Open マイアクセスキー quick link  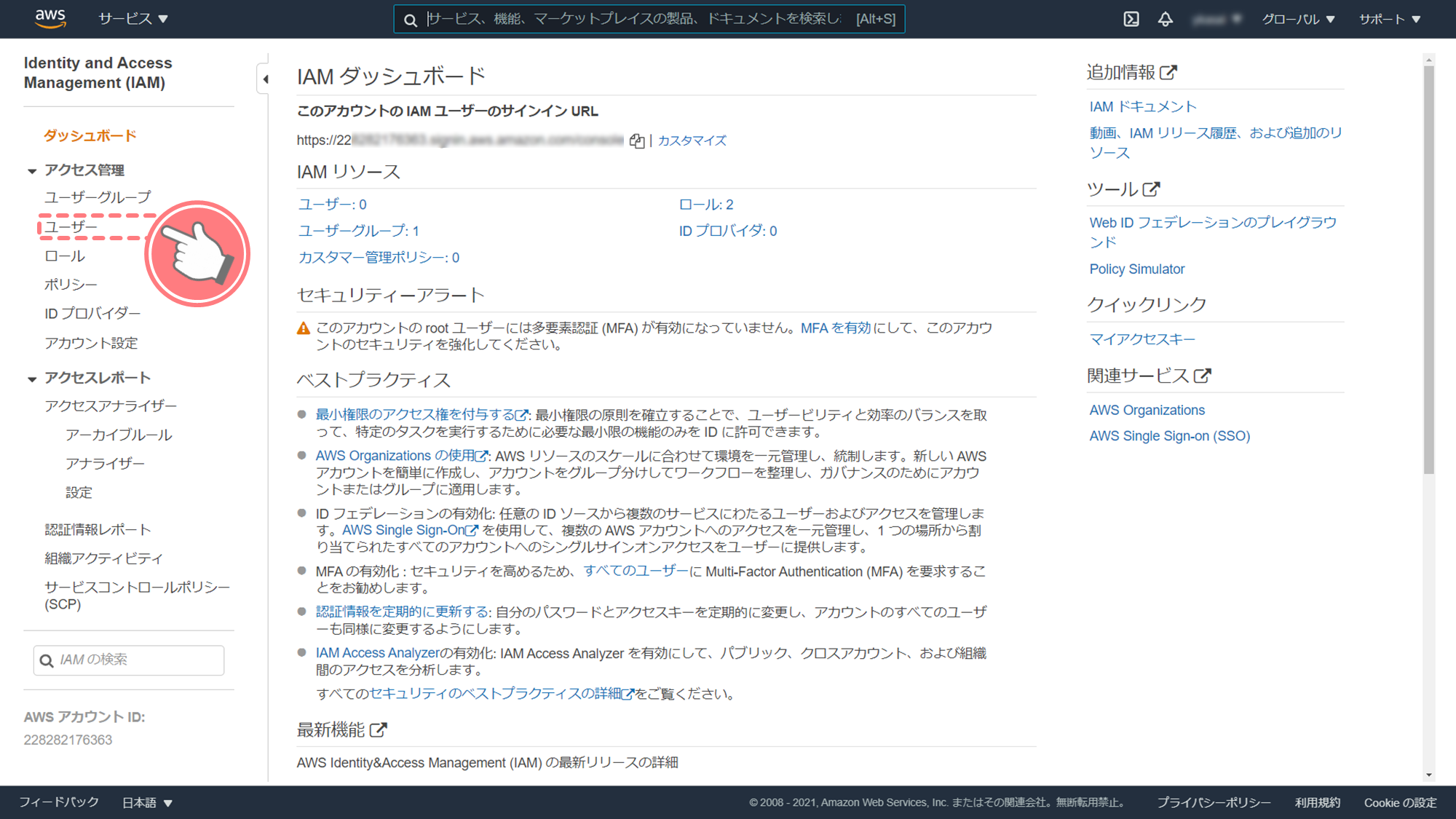click(x=1142, y=339)
